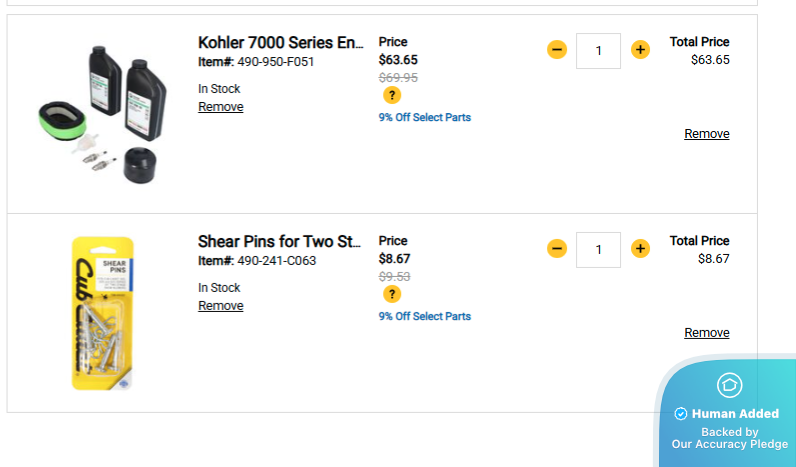This screenshot has height=467, width=796.
Task: Click Shear Pins quantity input field
Action: (598, 249)
